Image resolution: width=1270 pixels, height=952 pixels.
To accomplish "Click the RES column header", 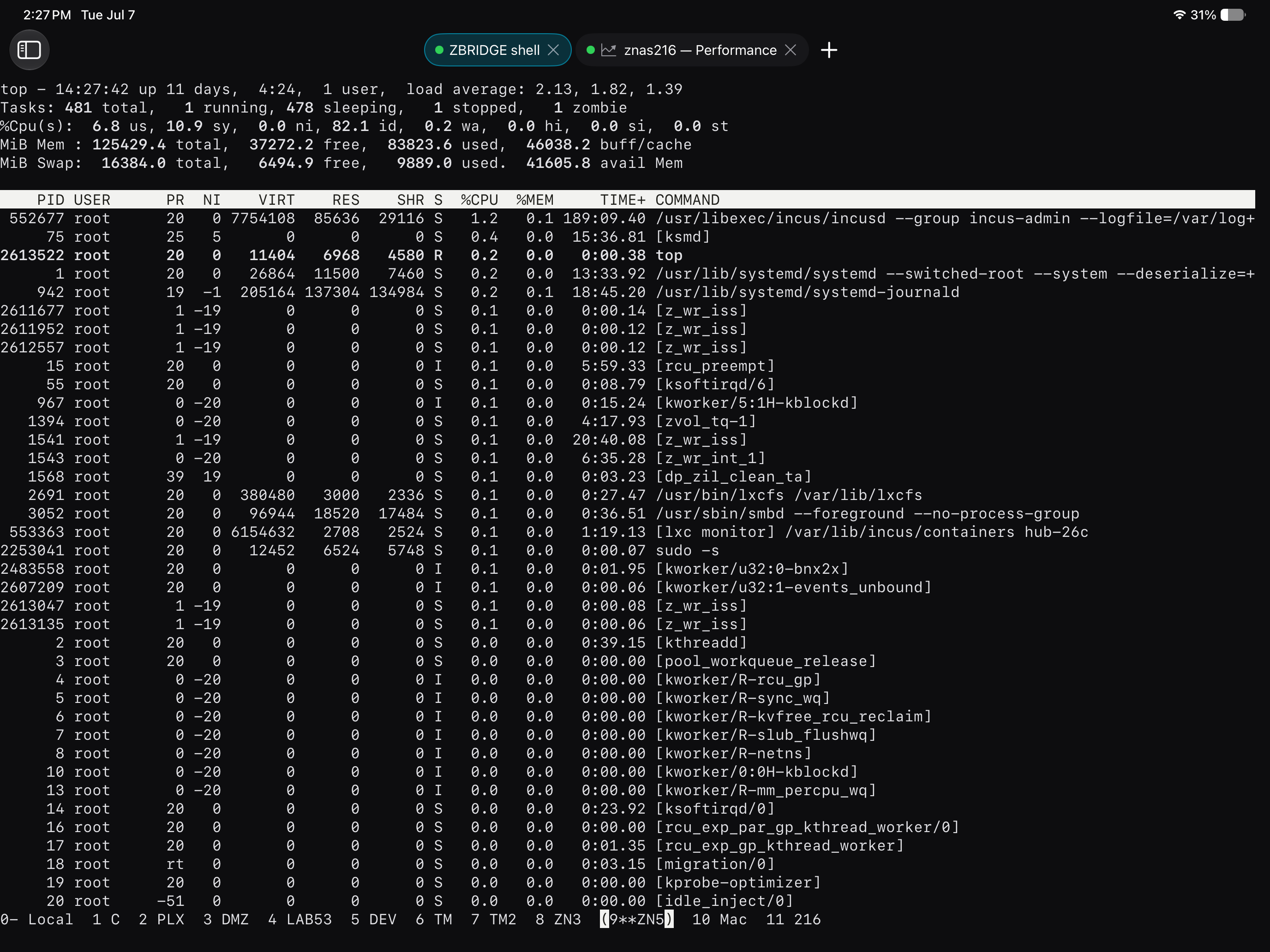I will [346, 200].
